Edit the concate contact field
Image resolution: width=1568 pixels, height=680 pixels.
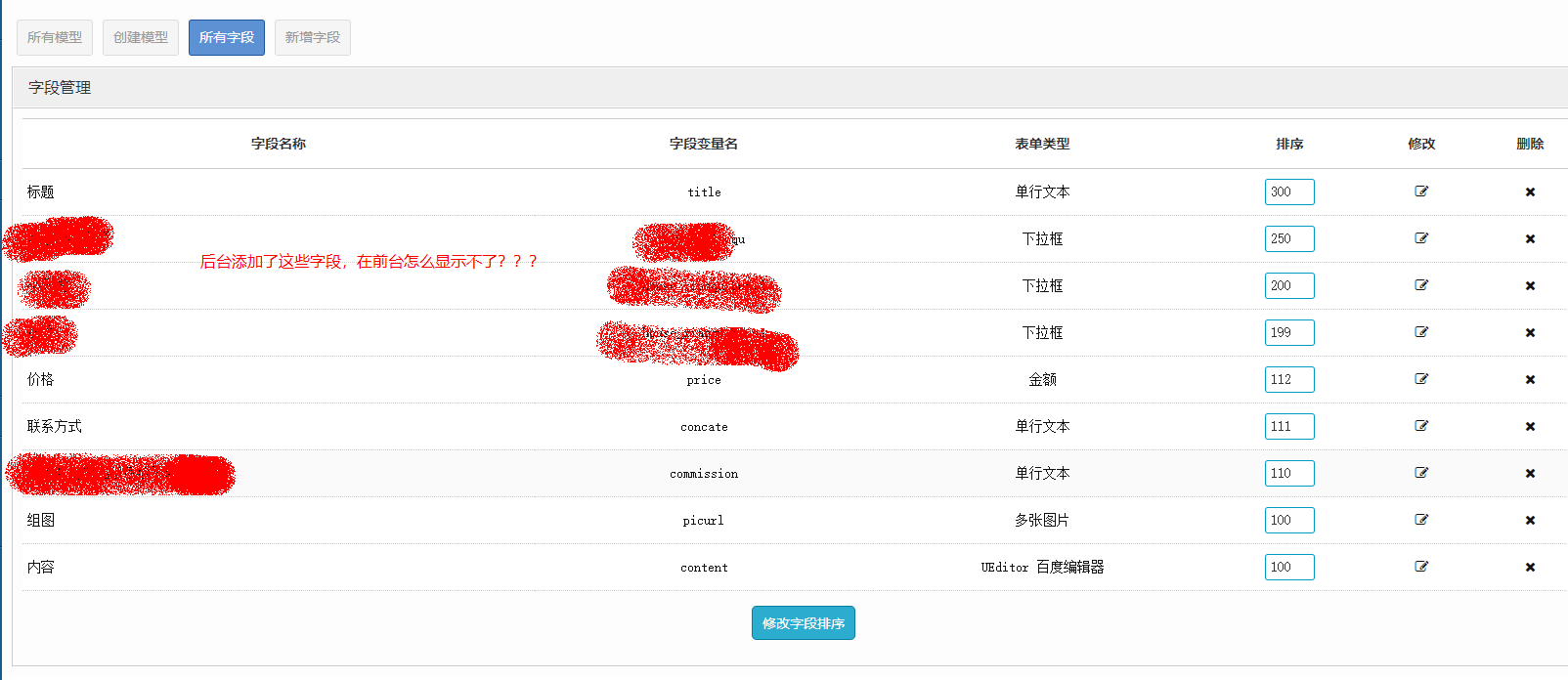[x=1421, y=426]
